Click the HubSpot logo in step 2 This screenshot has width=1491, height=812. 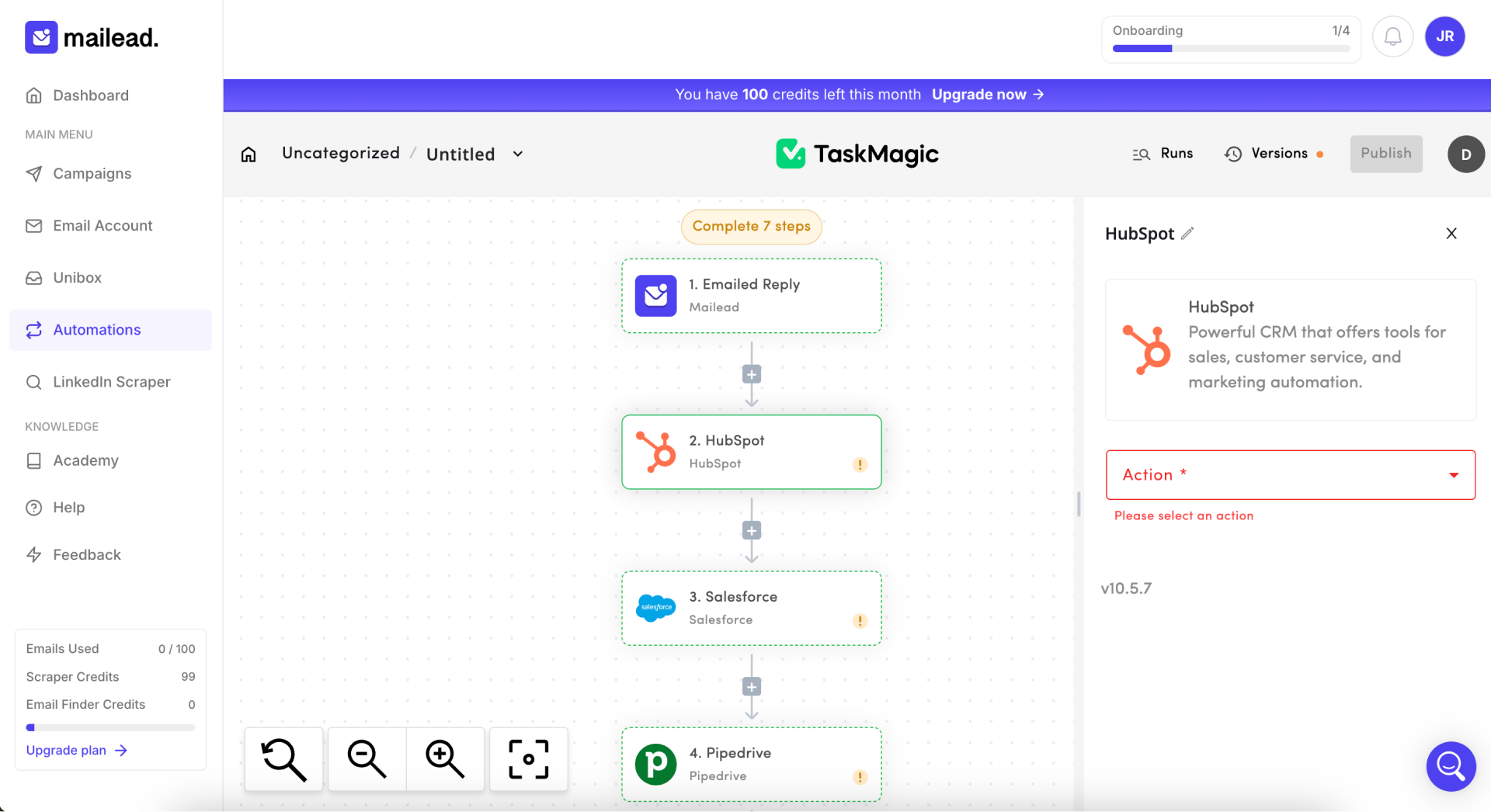(656, 452)
